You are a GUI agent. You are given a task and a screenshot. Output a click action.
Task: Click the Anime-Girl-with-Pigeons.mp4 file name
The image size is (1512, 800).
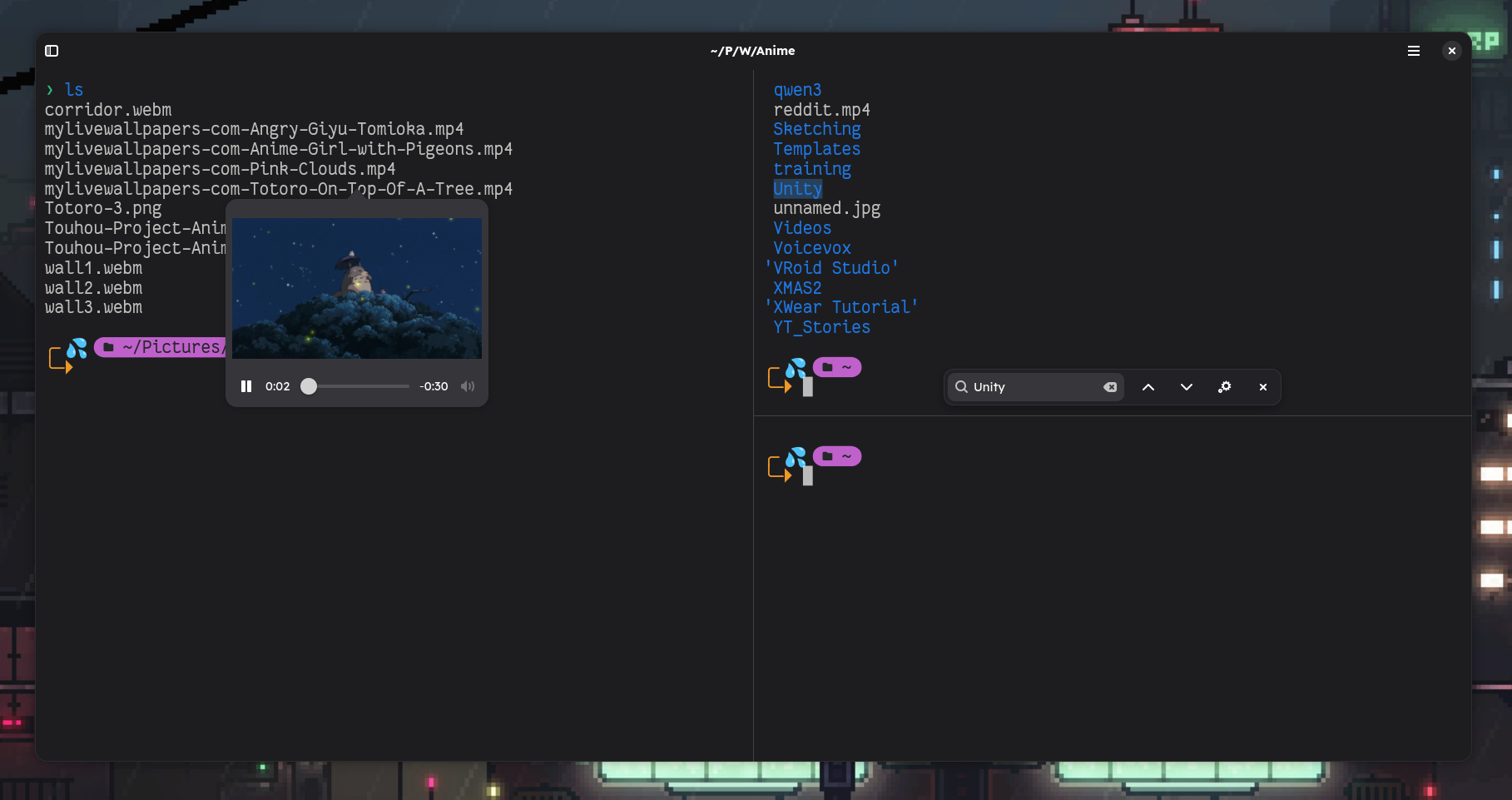click(x=279, y=150)
